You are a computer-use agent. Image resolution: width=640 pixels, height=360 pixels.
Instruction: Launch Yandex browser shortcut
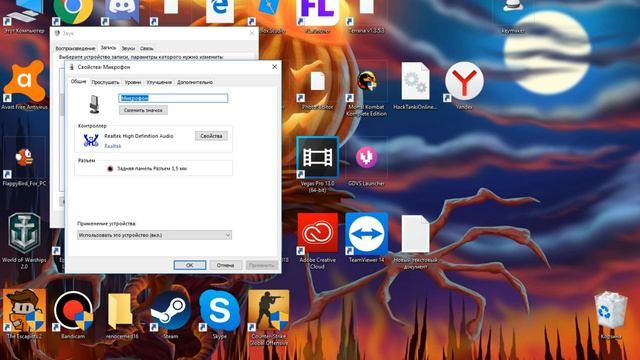click(464, 81)
